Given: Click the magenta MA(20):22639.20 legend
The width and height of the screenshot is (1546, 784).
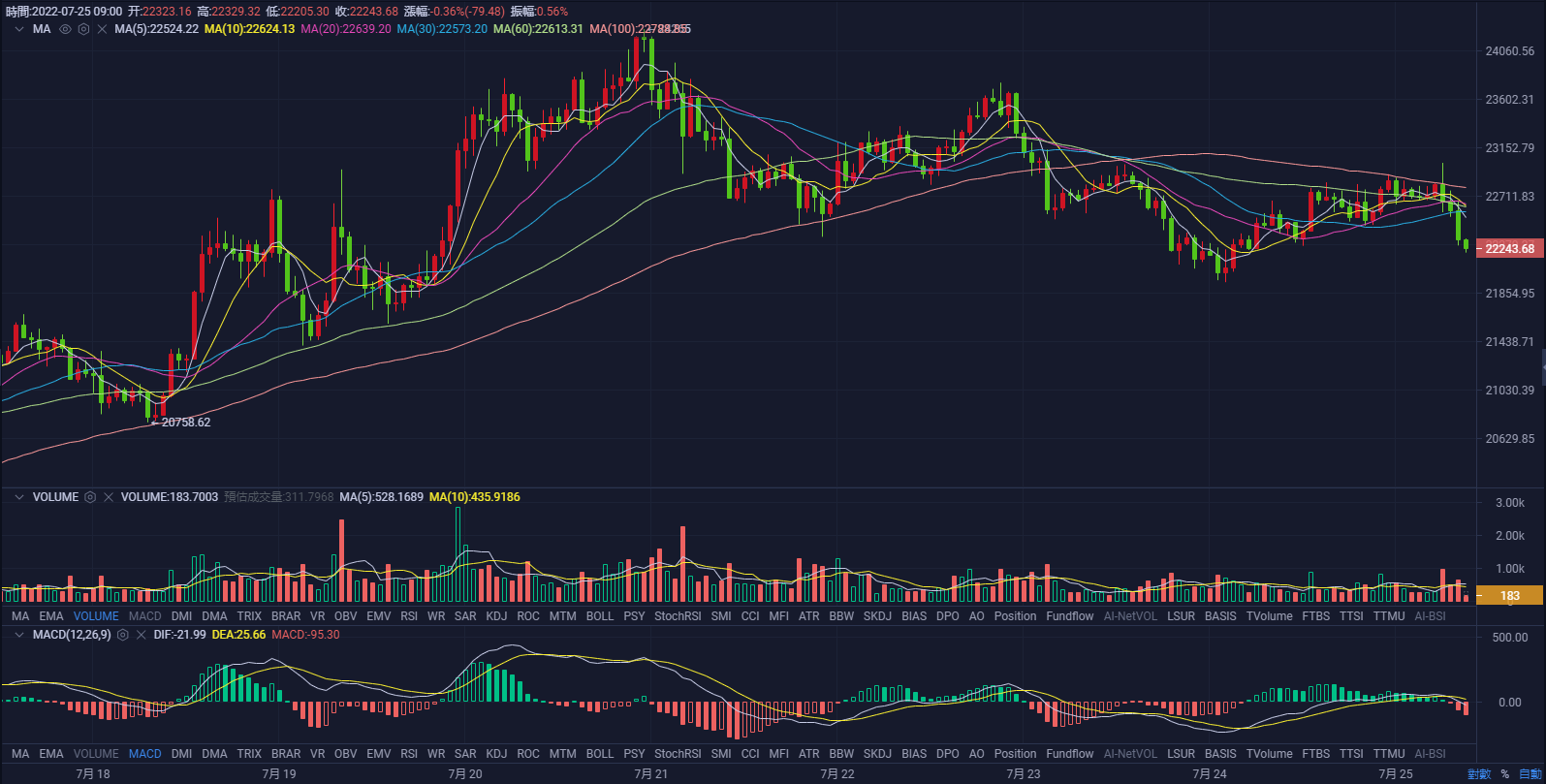Looking at the screenshot, I should [346, 29].
